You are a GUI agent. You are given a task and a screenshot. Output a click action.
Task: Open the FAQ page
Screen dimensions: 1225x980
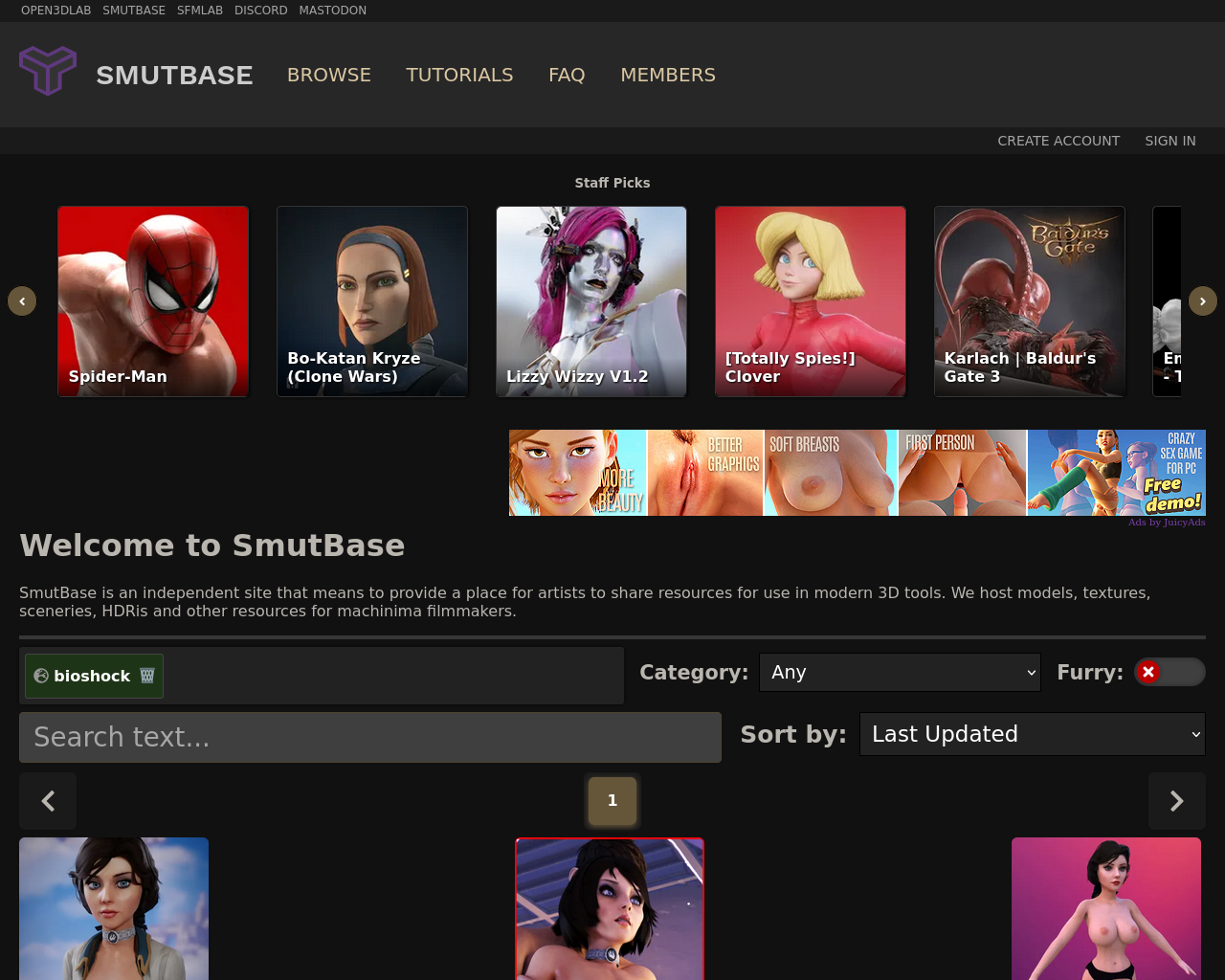tap(567, 75)
